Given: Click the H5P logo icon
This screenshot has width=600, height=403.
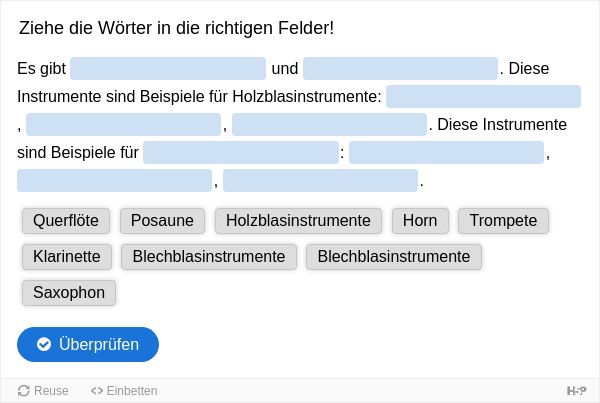Looking at the screenshot, I should 577,391.
